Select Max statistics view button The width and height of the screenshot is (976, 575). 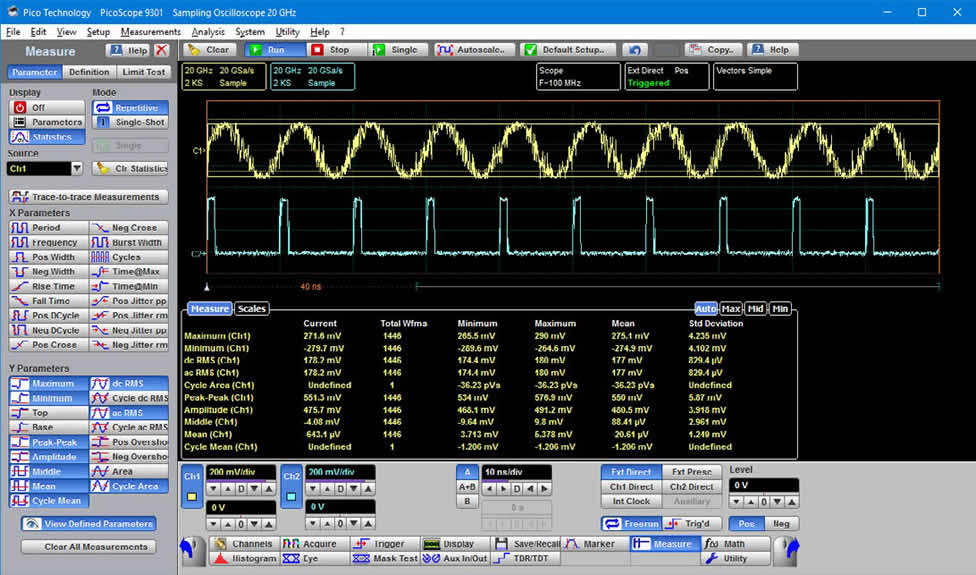[731, 309]
